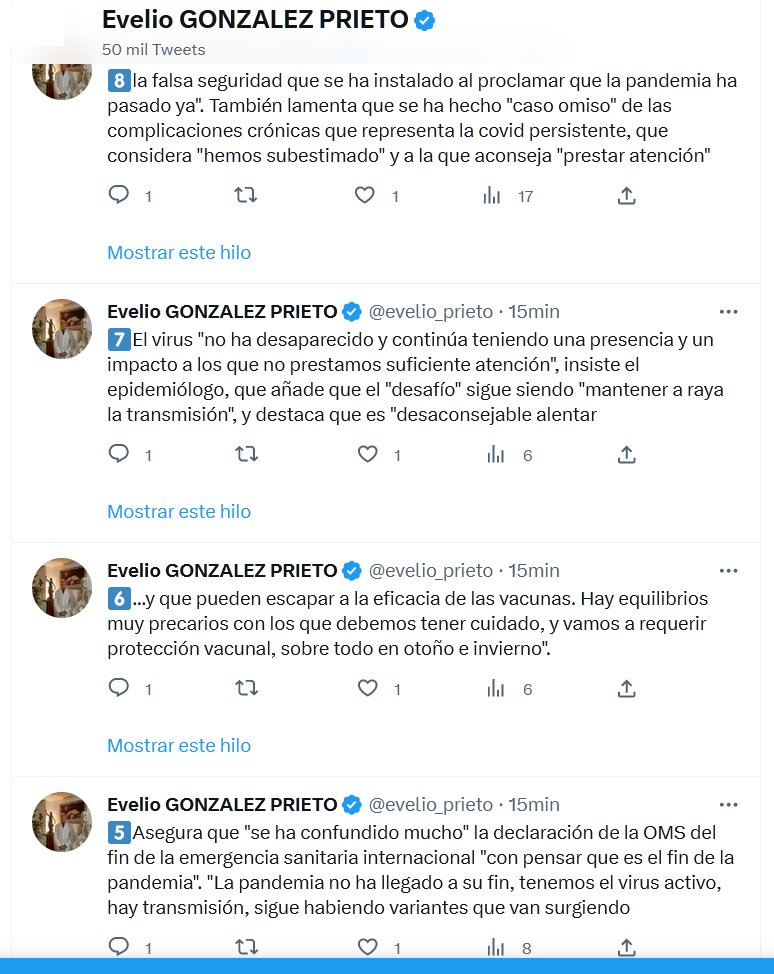This screenshot has width=774, height=974.
Task: View analytics for tweet number 7
Action: click(494, 454)
